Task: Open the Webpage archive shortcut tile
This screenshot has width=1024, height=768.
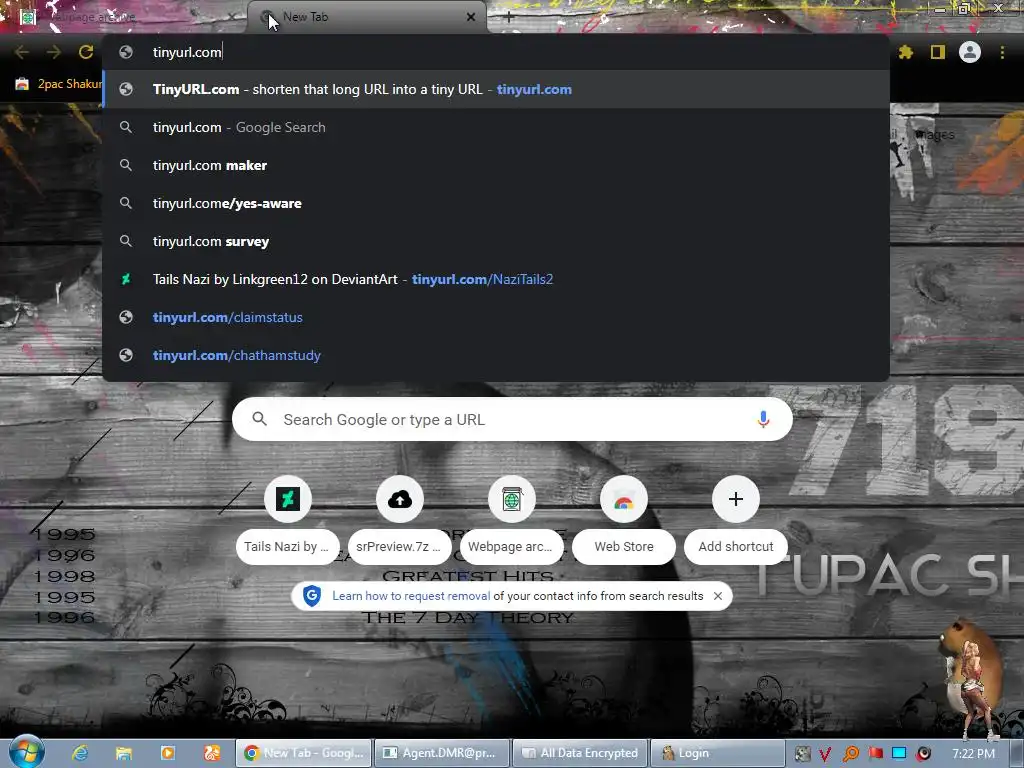Action: tap(511, 521)
